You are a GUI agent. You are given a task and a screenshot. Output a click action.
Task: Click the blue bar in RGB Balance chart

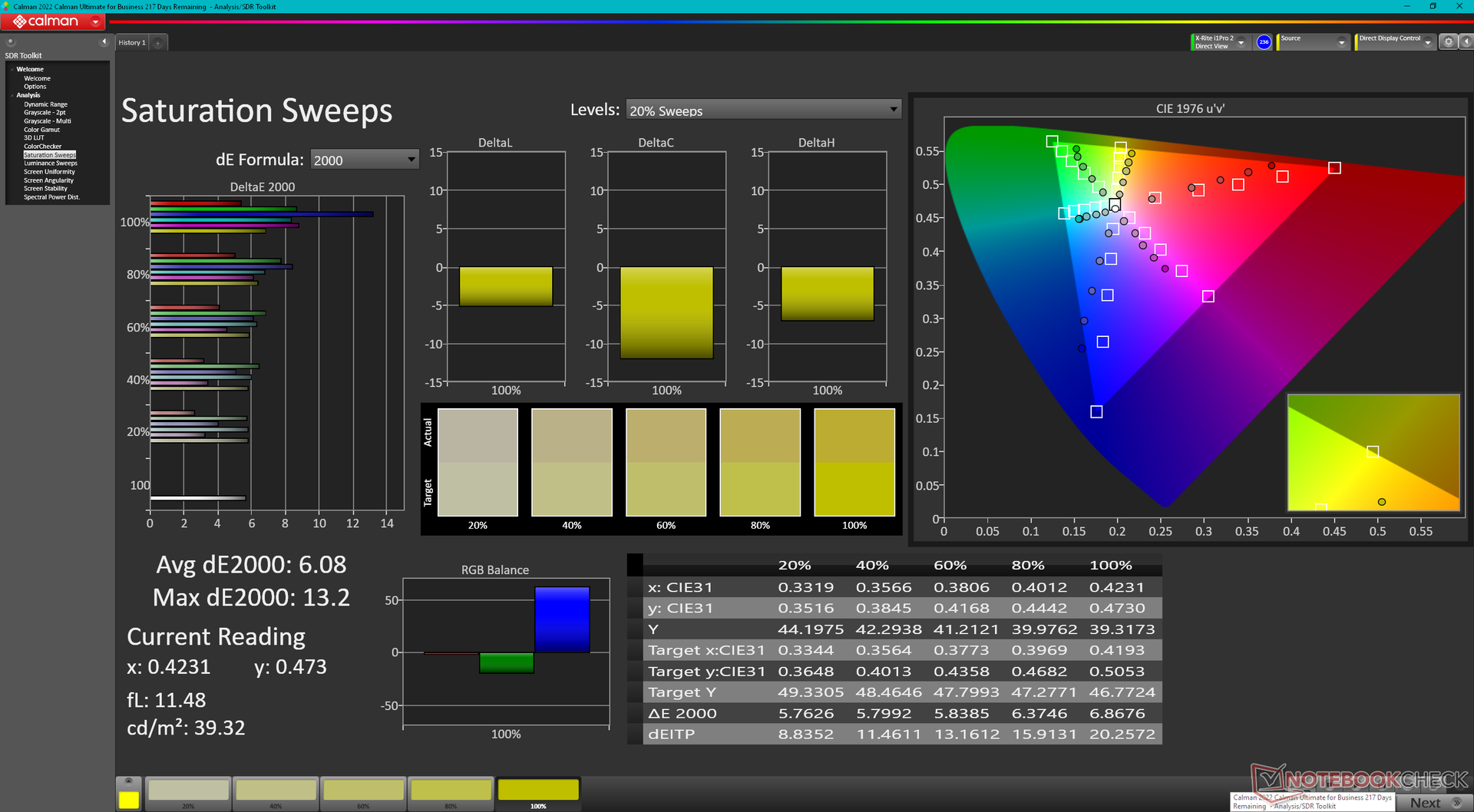pyautogui.click(x=562, y=619)
